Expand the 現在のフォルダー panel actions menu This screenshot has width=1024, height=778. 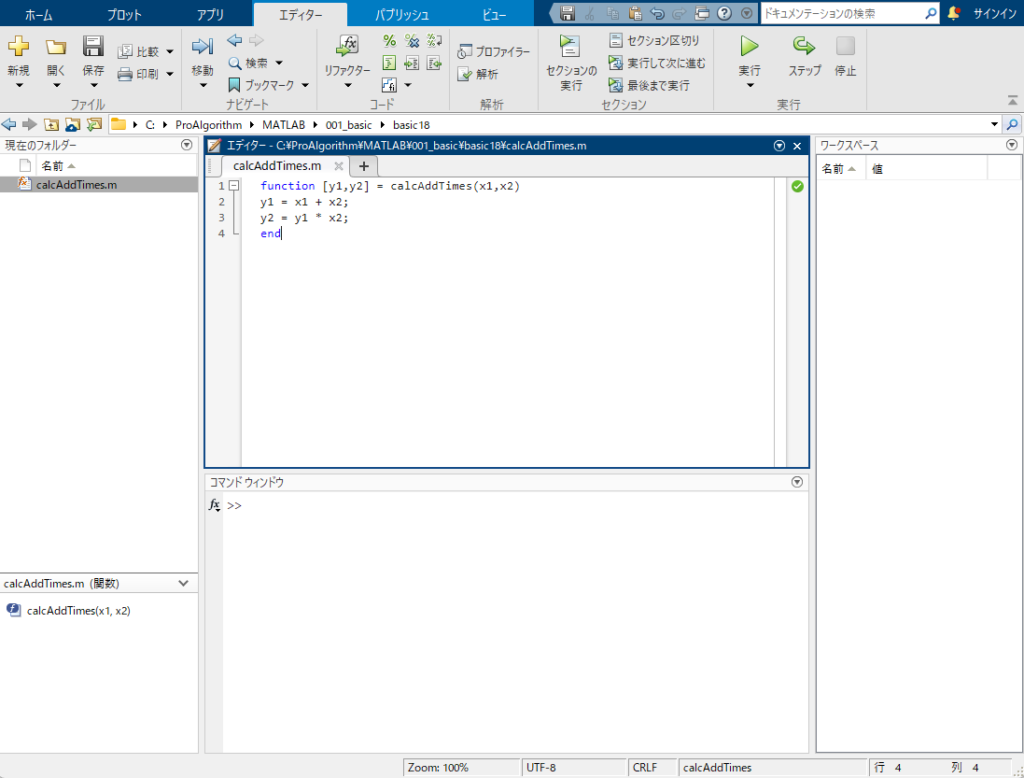pos(186,146)
